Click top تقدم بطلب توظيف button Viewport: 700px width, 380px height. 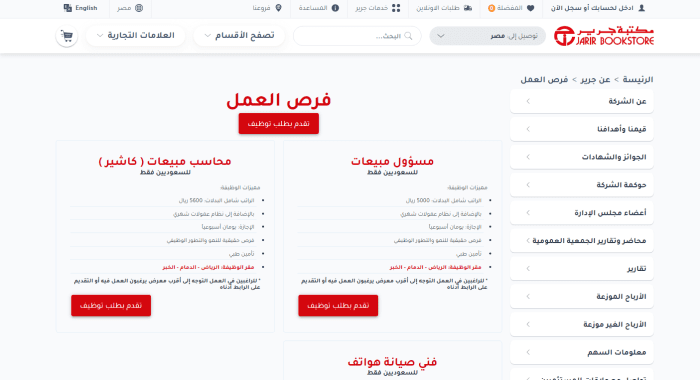pyautogui.click(x=279, y=124)
